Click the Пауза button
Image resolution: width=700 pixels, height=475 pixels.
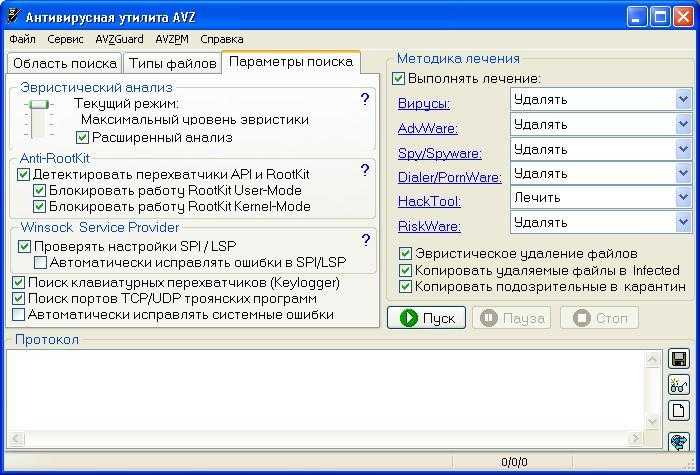512,318
